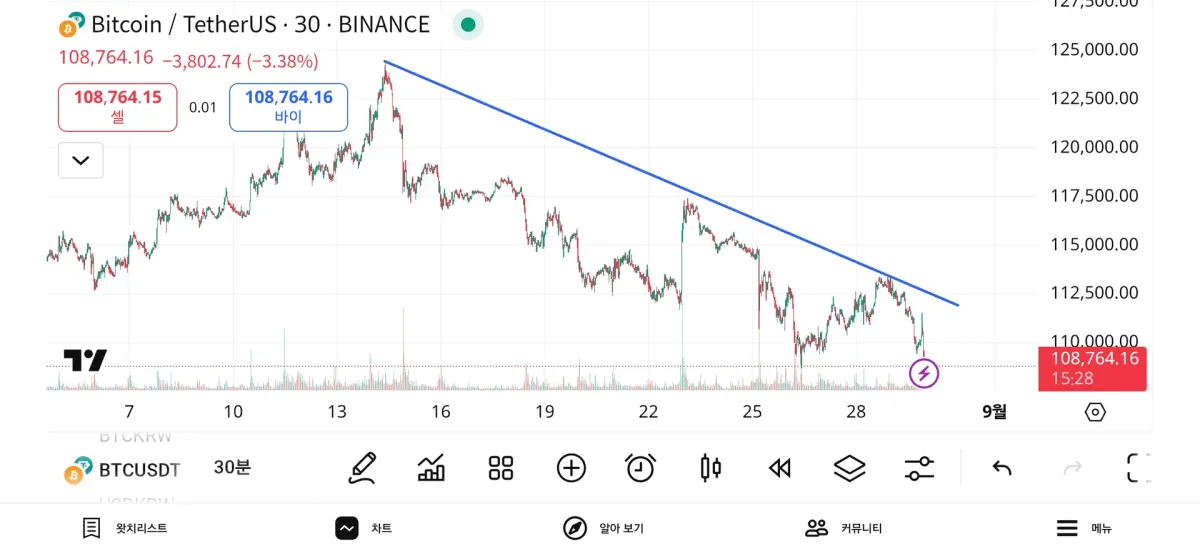1200x554 pixels.
Task: Open the 30분 timeframe selector
Action: pos(232,467)
